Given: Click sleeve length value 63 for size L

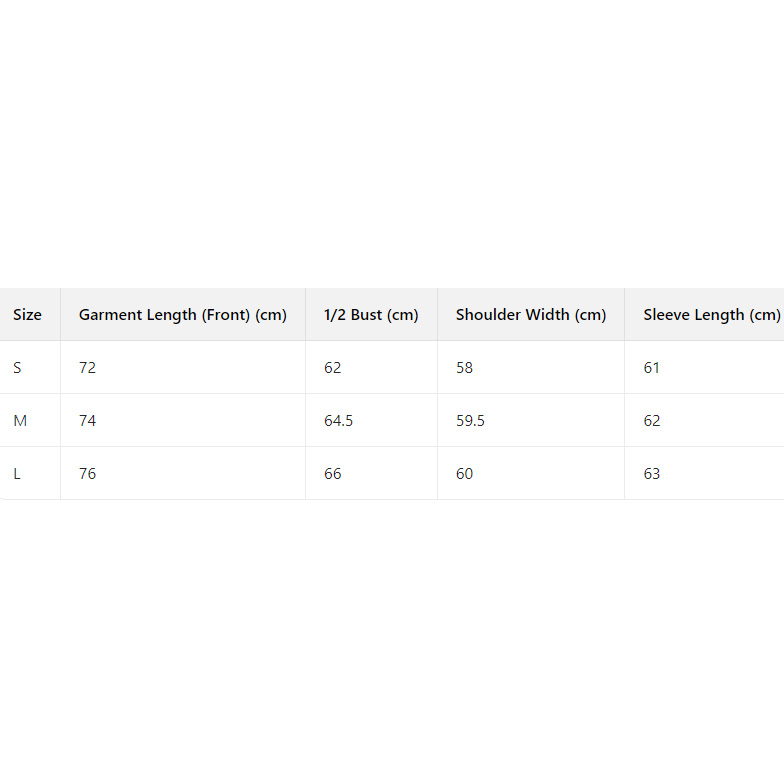Looking at the screenshot, I should [652, 474].
